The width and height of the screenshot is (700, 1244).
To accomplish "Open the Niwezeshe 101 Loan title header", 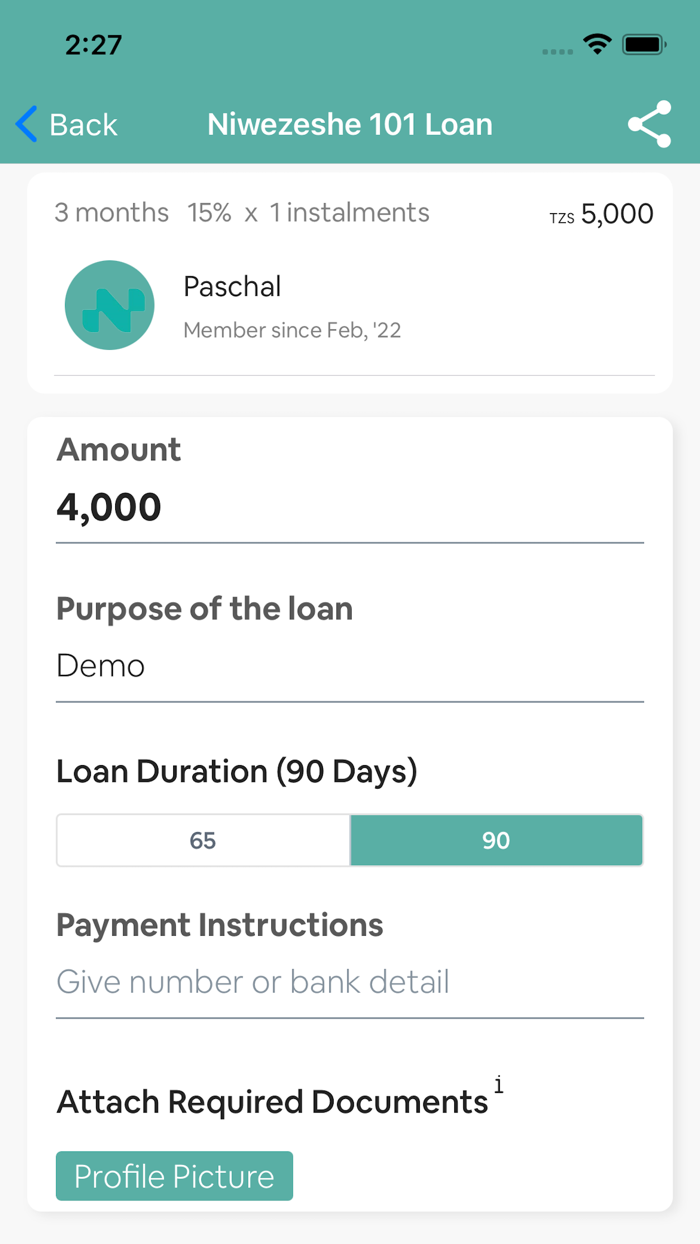I will tap(349, 124).
